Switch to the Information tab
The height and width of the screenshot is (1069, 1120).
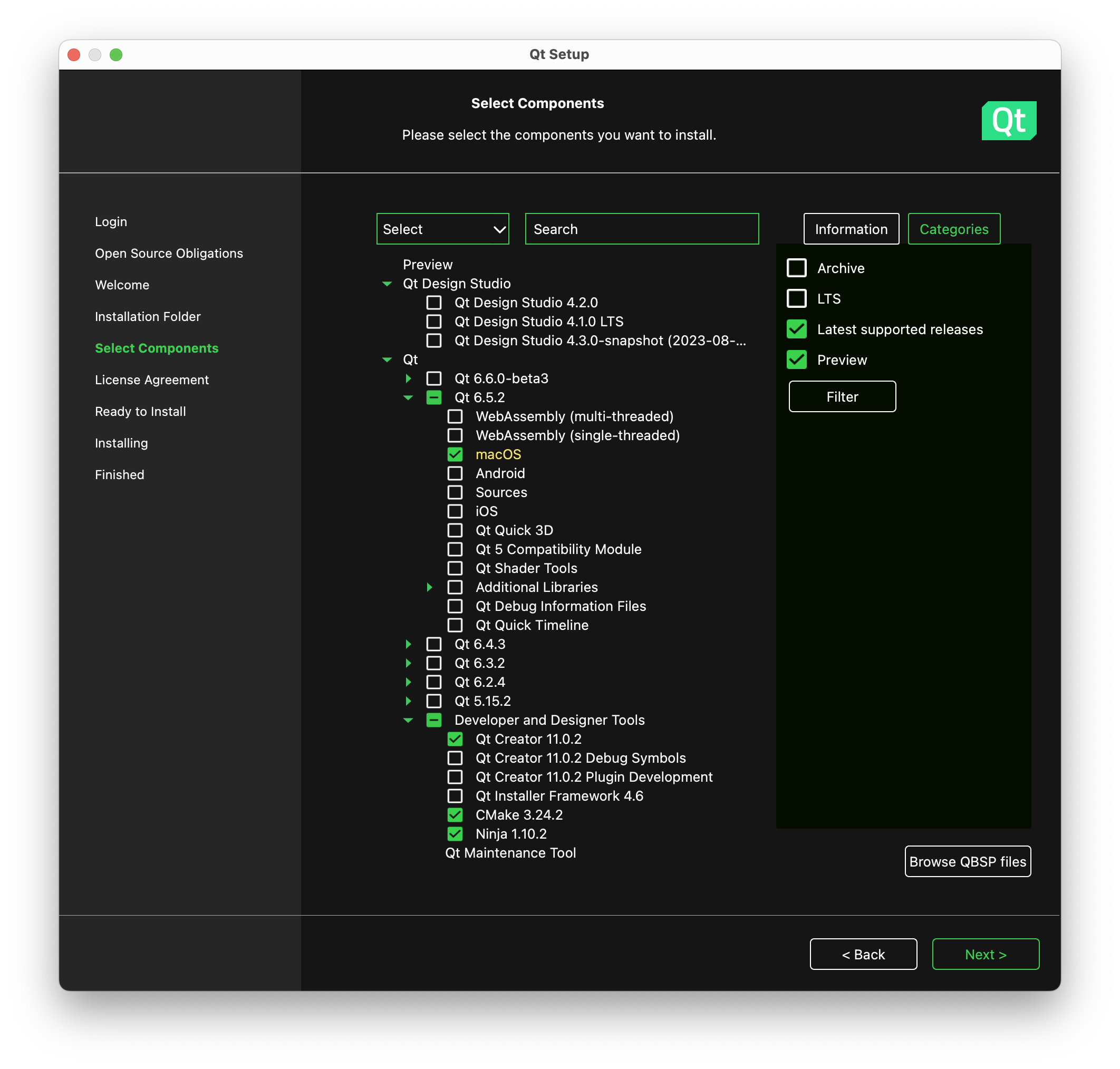(x=851, y=229)
